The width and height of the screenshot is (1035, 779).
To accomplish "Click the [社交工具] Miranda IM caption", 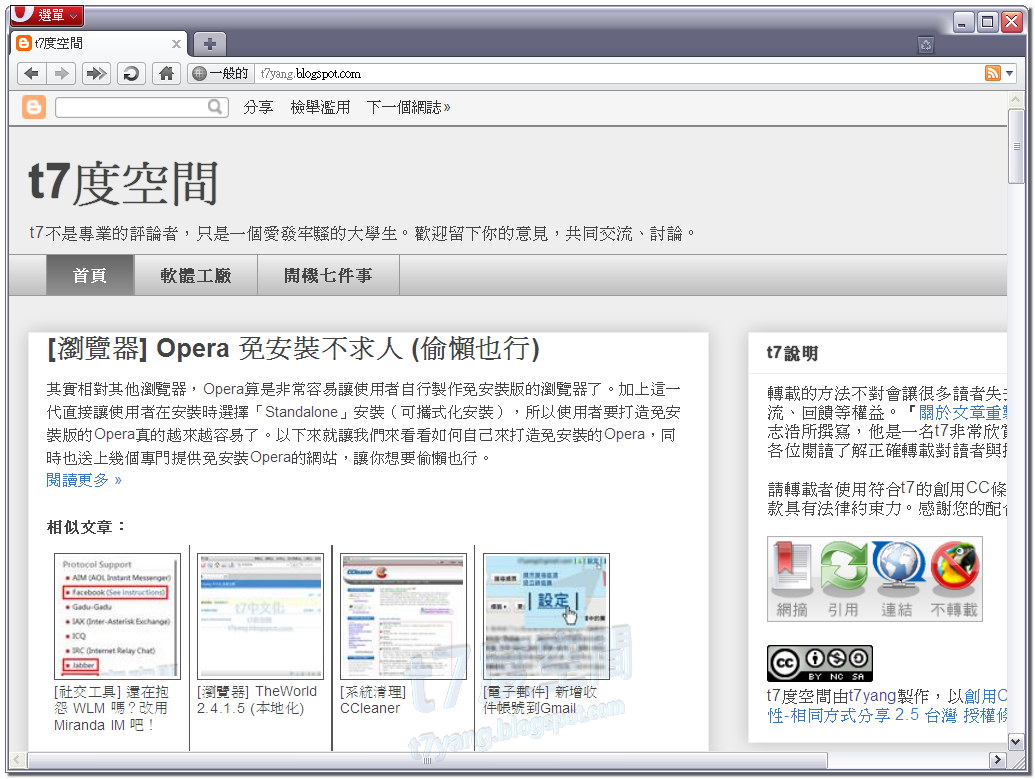I will [x=112, y=708].
